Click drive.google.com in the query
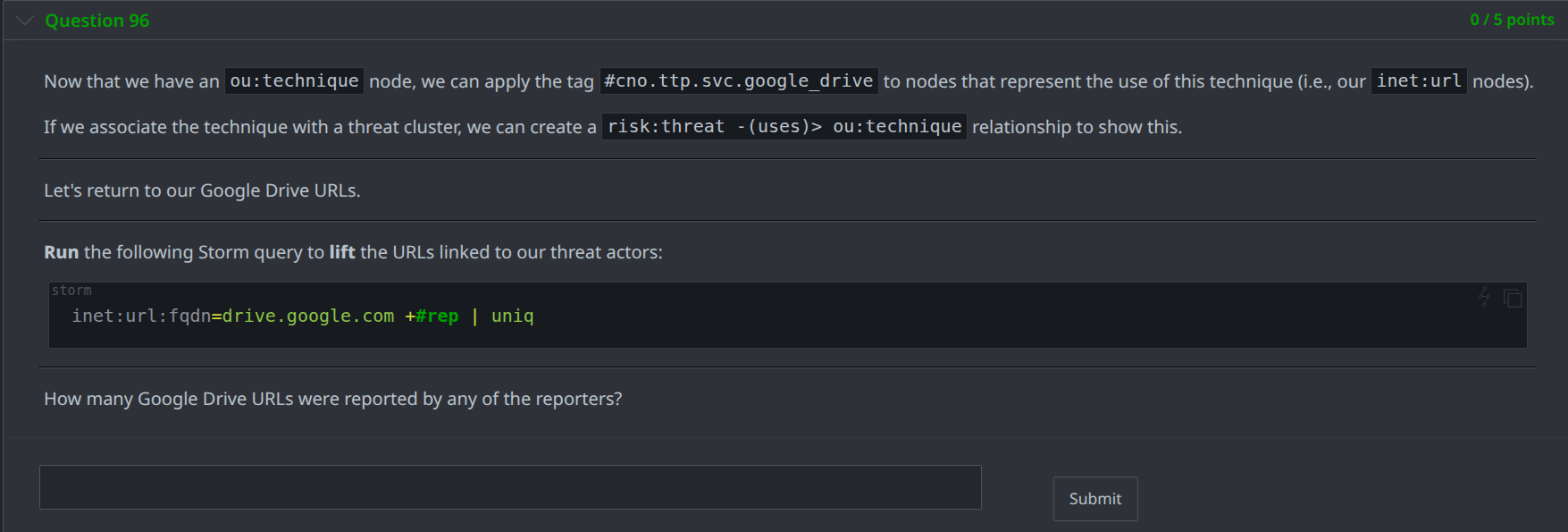 pos(308,317)
